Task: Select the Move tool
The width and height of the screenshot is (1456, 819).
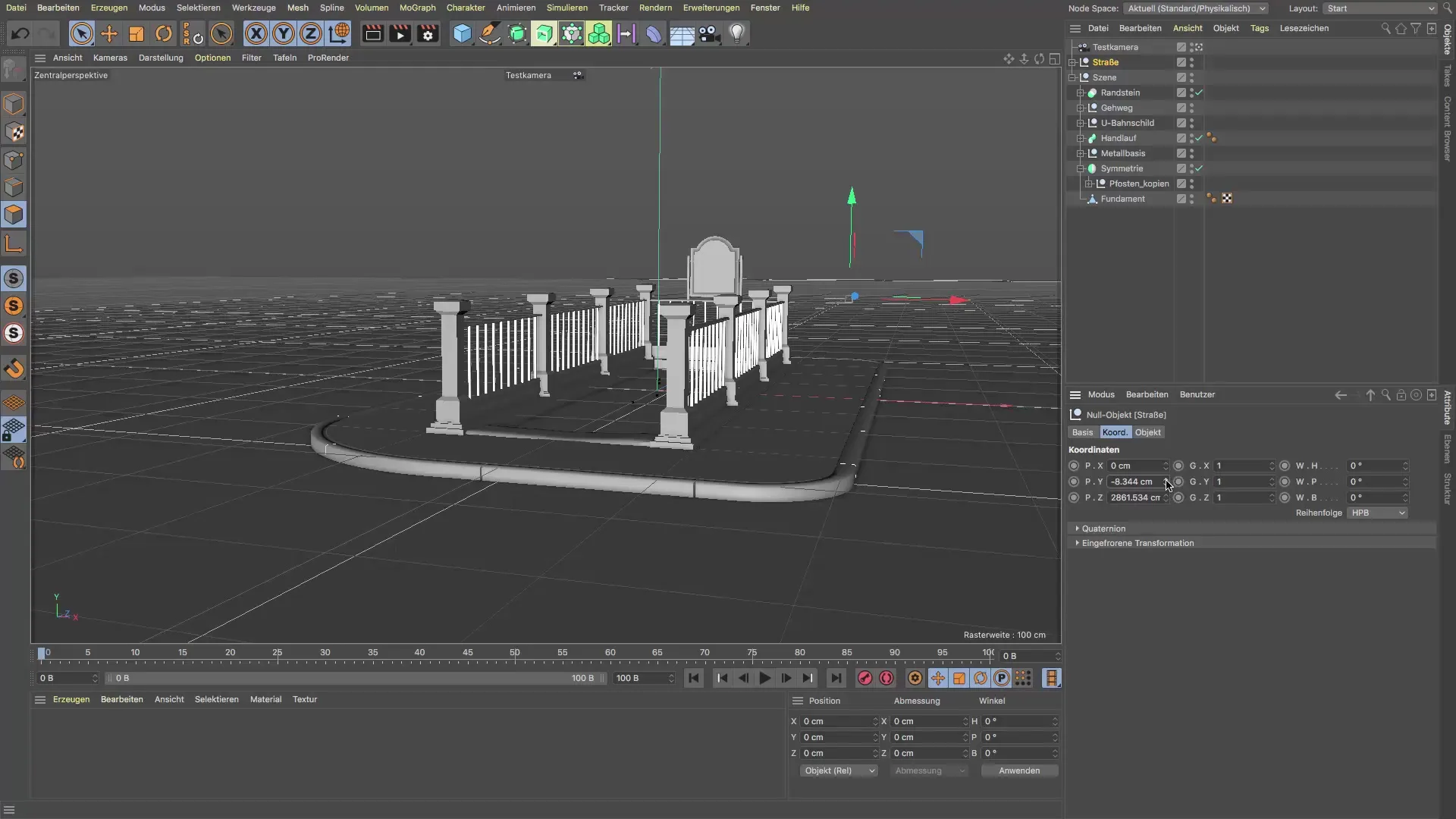Action: (x=109, y=34)
